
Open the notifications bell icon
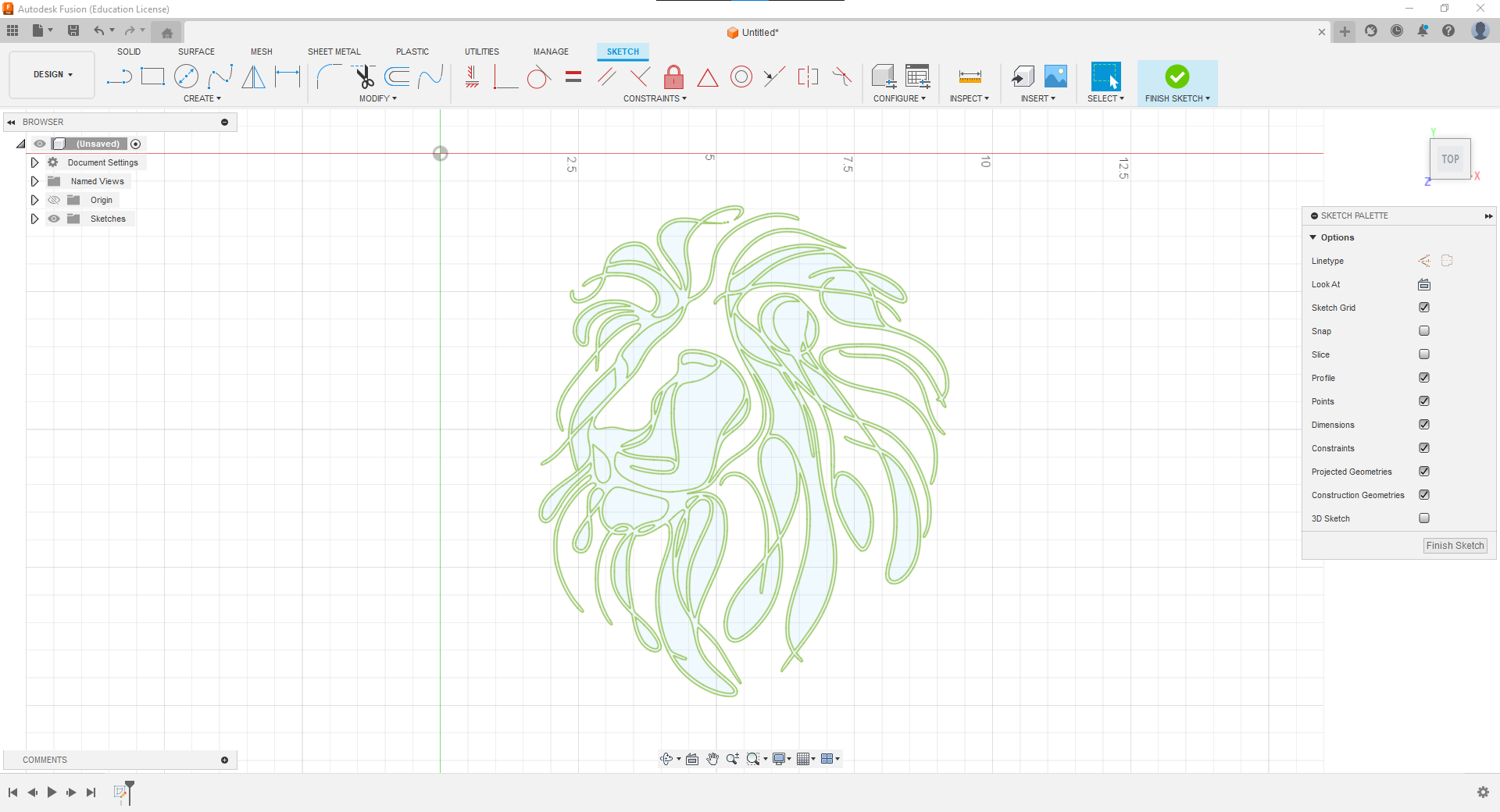1423,30
